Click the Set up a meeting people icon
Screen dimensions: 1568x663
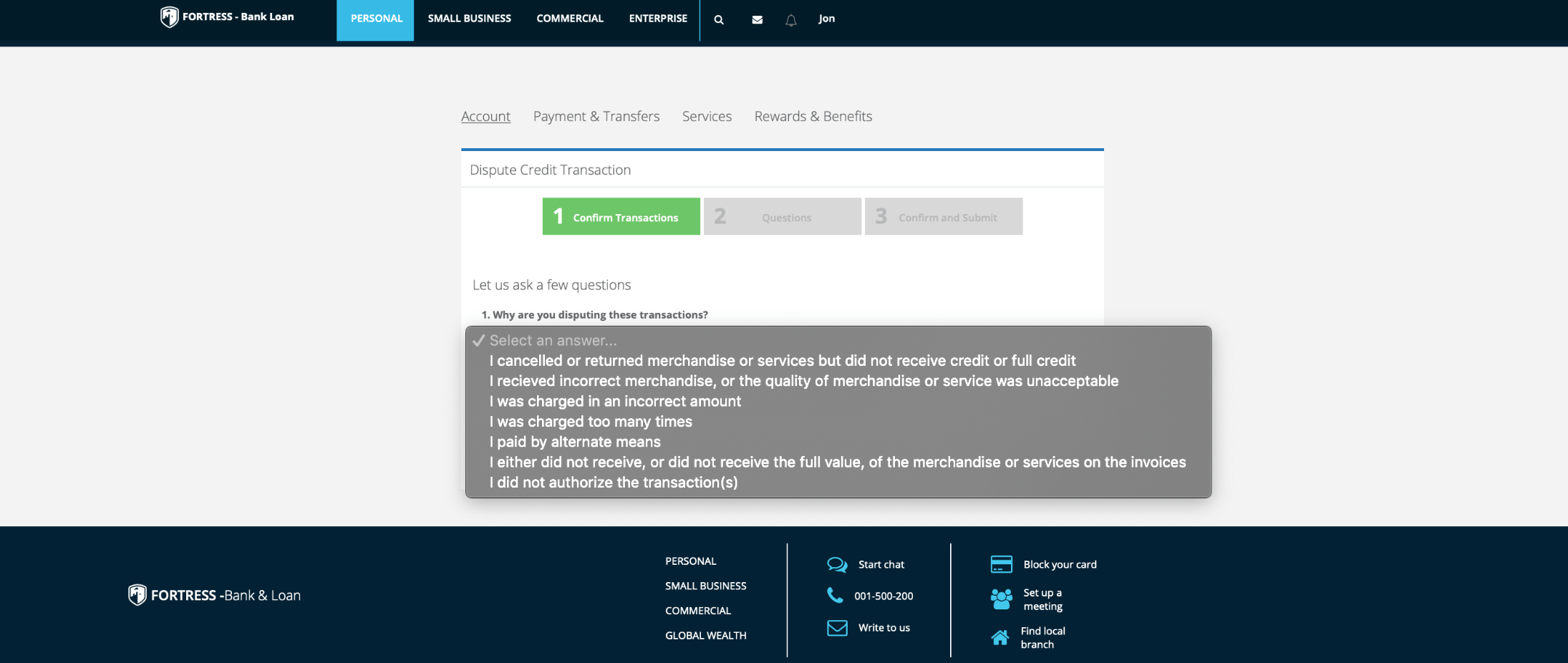1002,599
